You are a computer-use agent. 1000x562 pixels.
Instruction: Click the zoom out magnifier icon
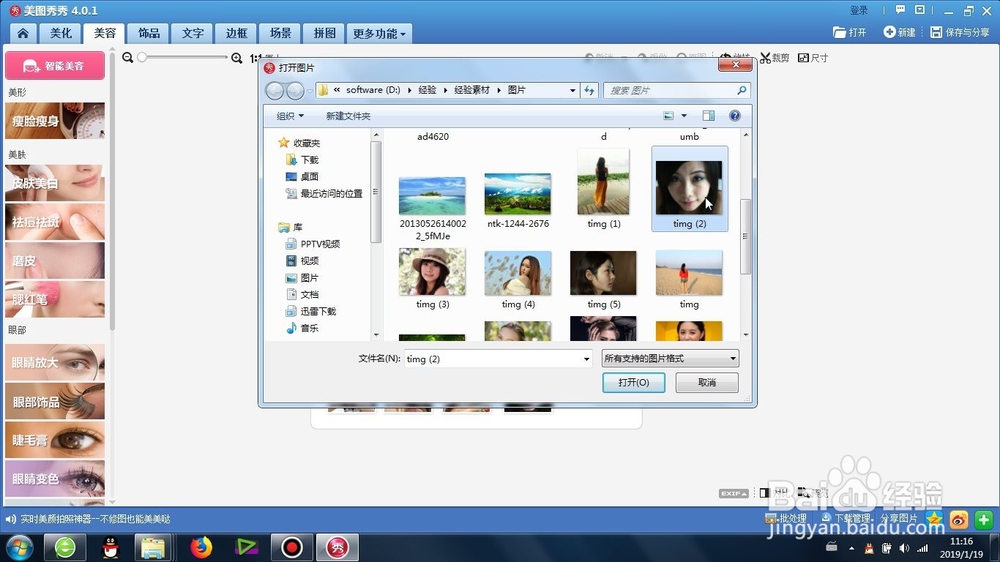point(128,57)
